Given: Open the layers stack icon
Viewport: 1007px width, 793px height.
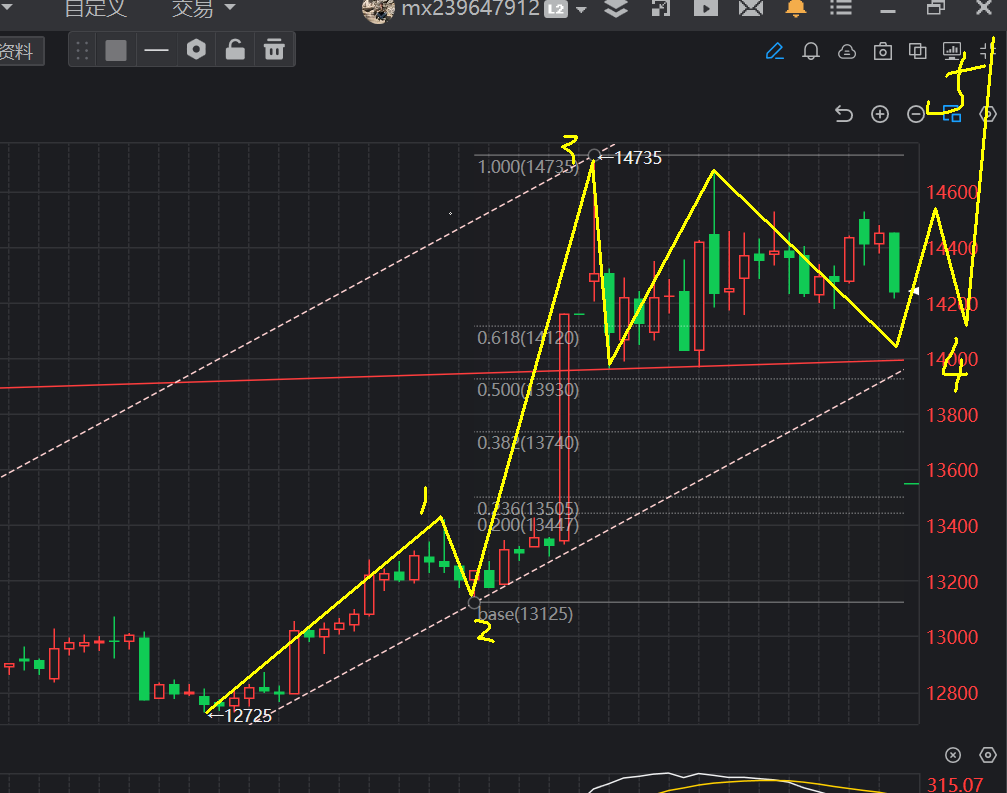Looking at the screenshot, I should (x=616, y=8).
